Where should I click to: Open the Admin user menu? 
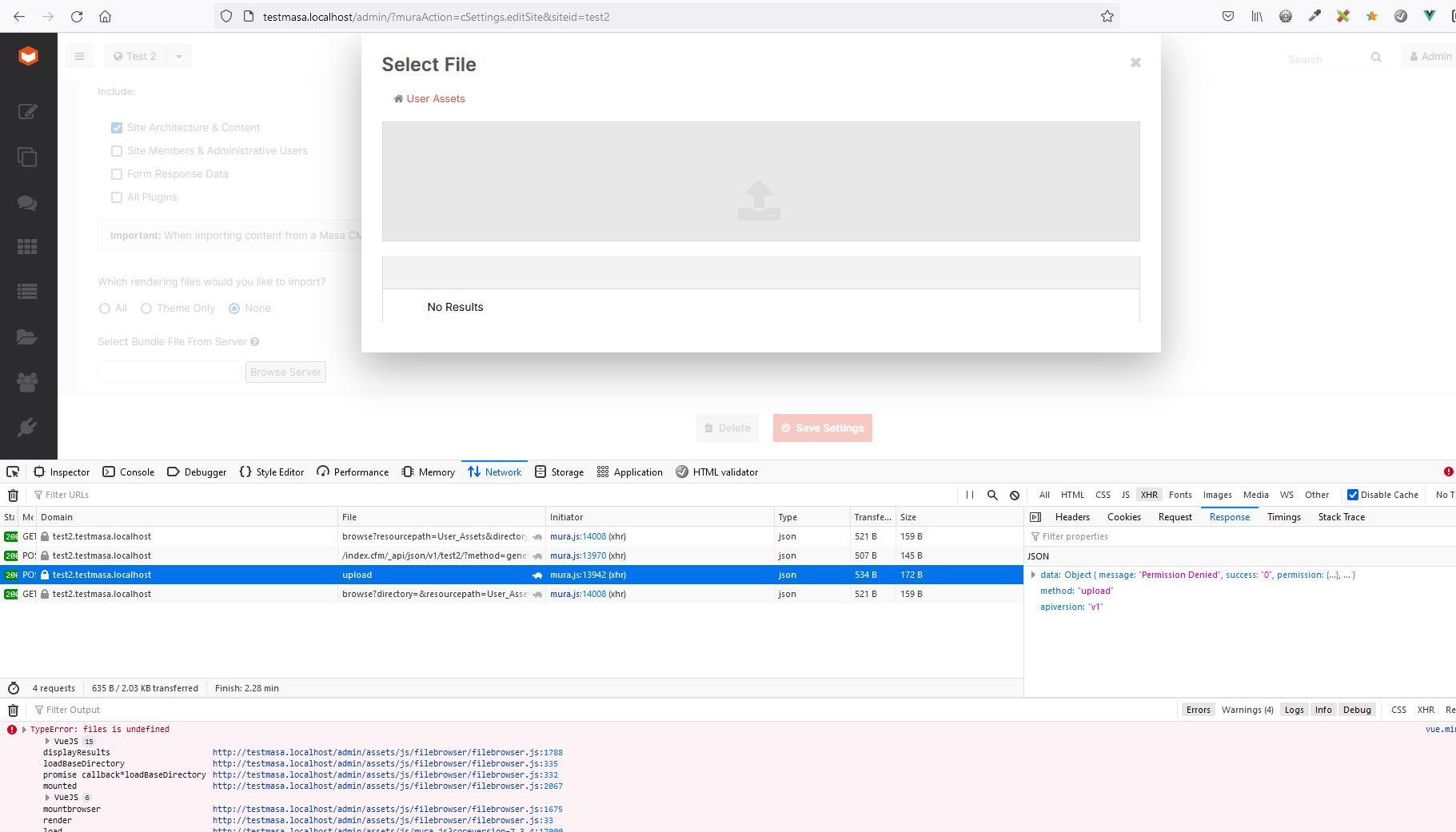point(1430,56)
